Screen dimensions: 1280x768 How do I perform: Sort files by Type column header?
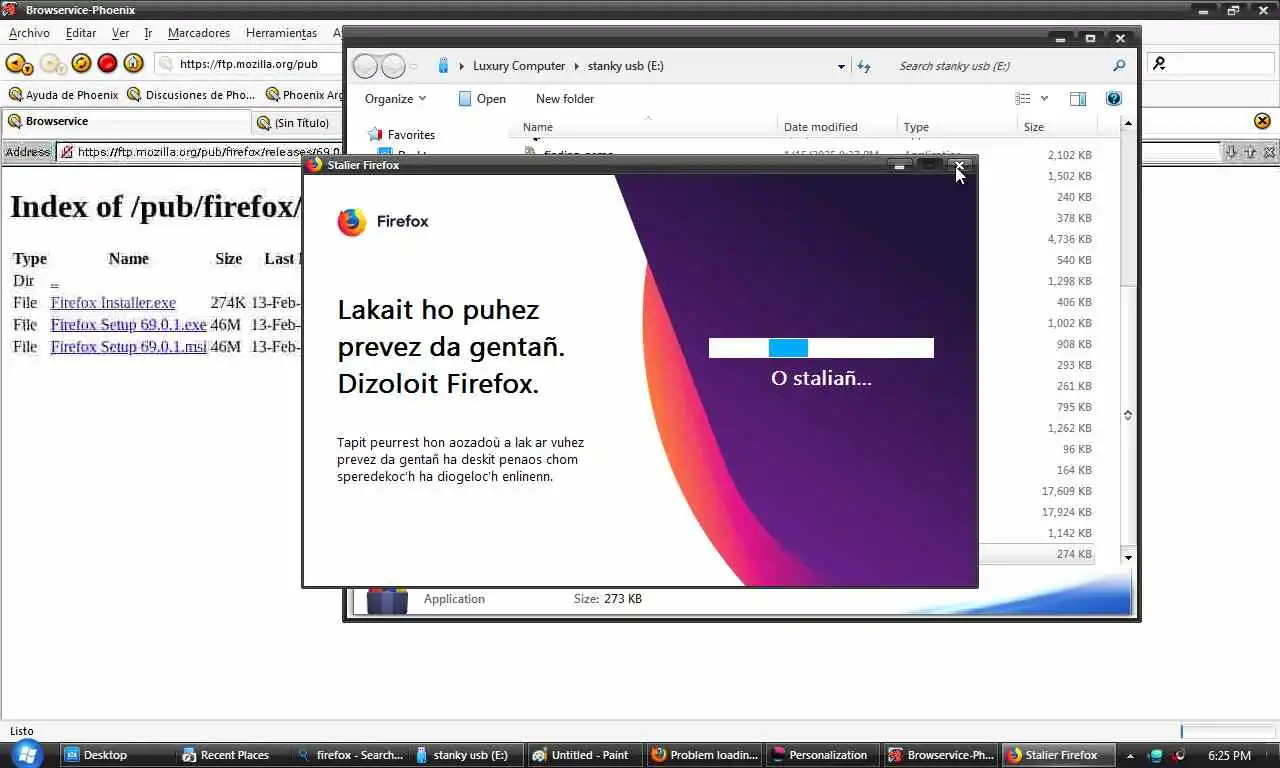point(957,127)
